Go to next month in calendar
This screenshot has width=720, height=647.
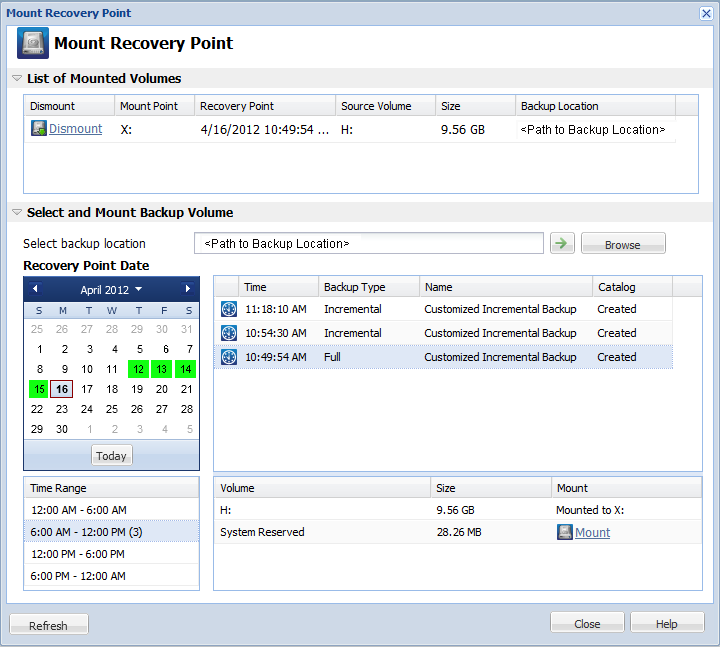pos(187,289)
